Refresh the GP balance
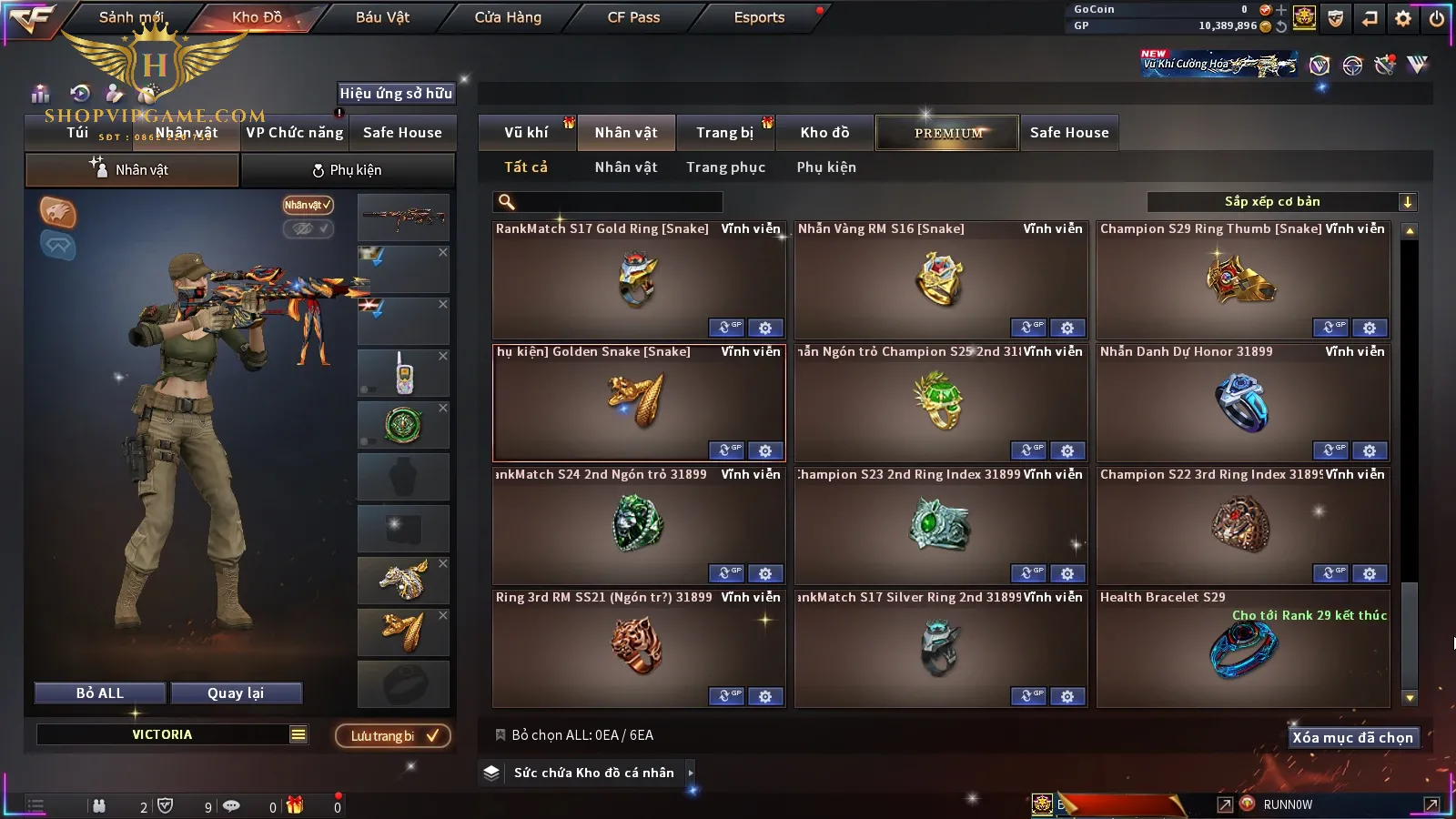This screenshot has width=1456, height=819. tap(1281, 26)
